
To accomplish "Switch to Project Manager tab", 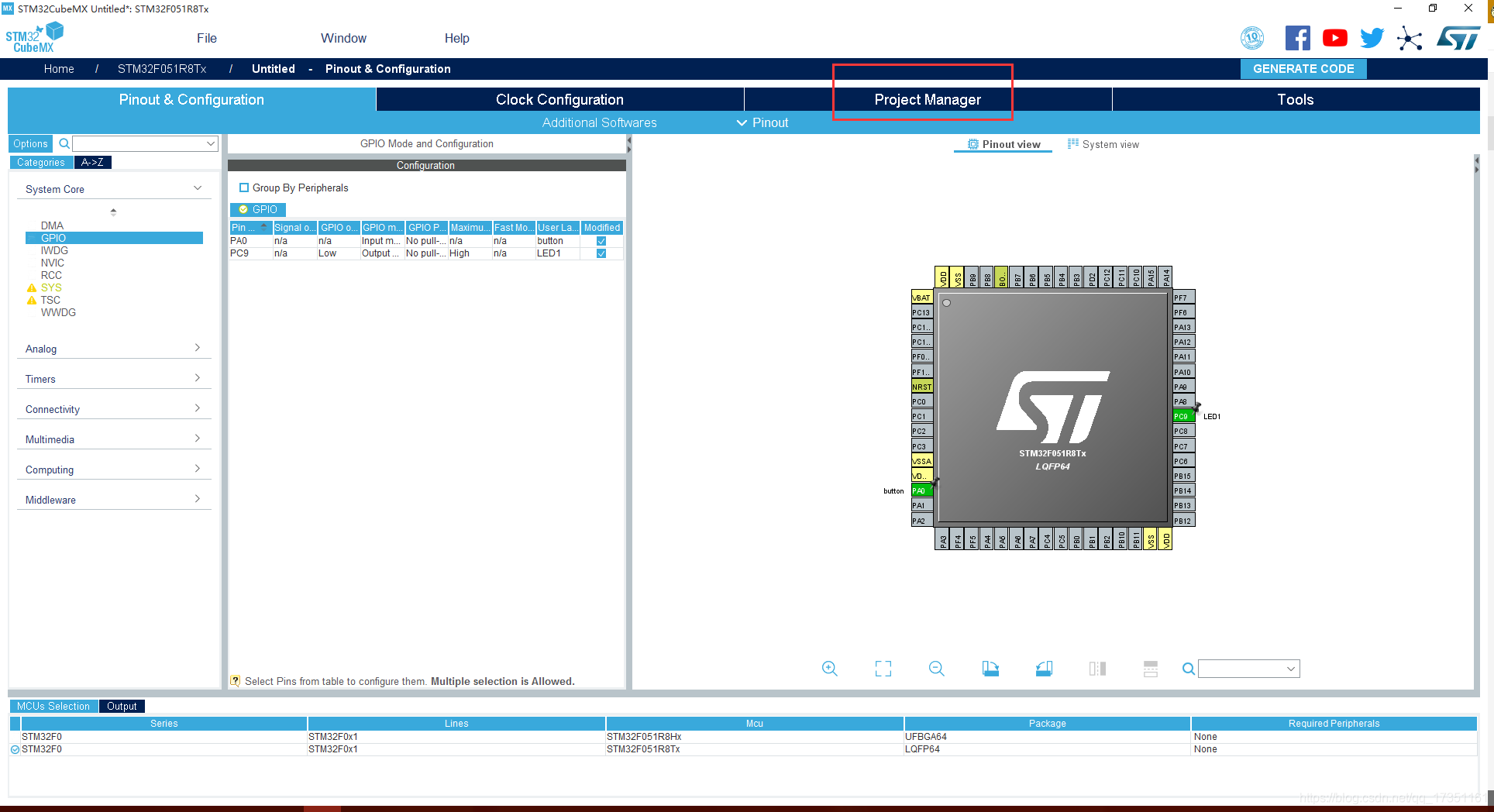I will (928, 99).
